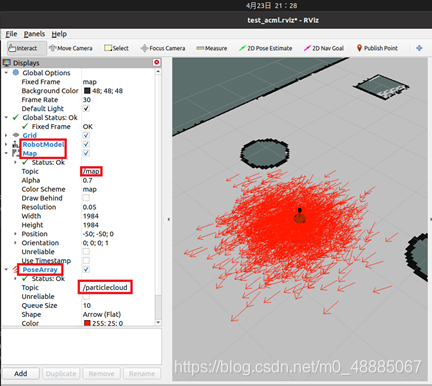Image resolution: width=432 pixels, height=386 pixels.
Task: Pick the Measure tool
Action: [x=212, y=48]
